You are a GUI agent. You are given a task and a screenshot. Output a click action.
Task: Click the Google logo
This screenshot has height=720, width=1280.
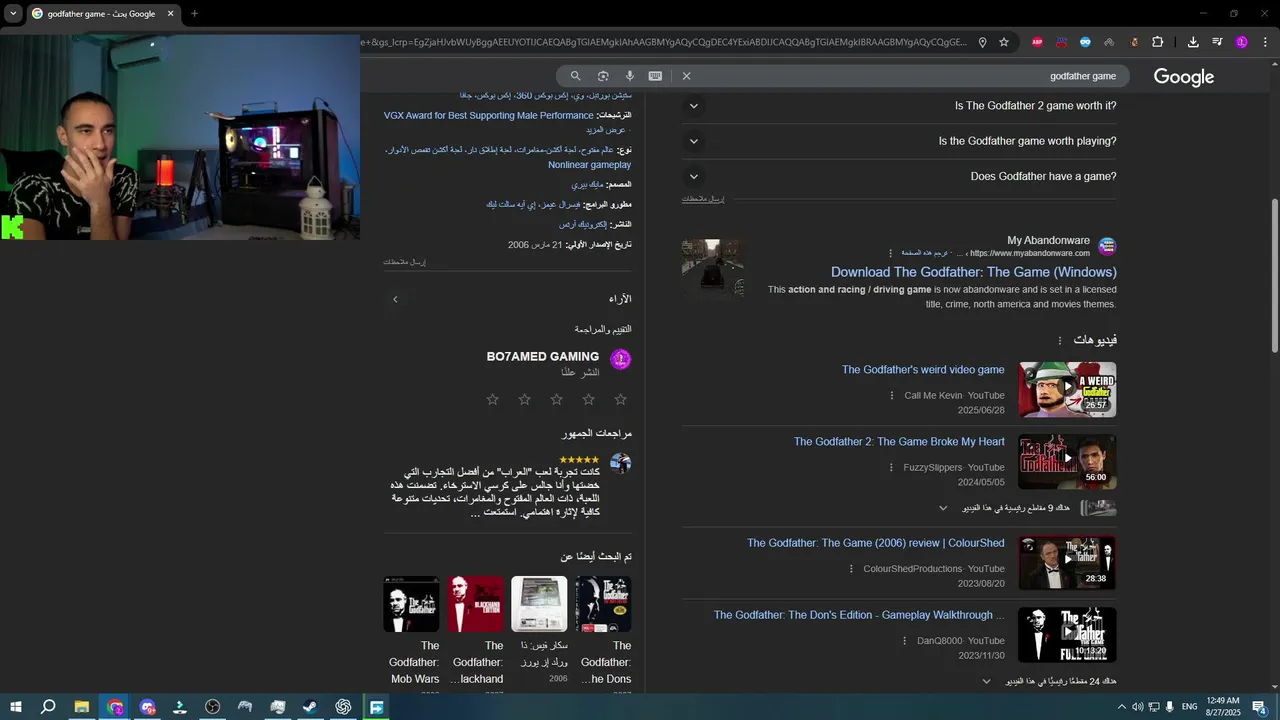pos(1184,77)
